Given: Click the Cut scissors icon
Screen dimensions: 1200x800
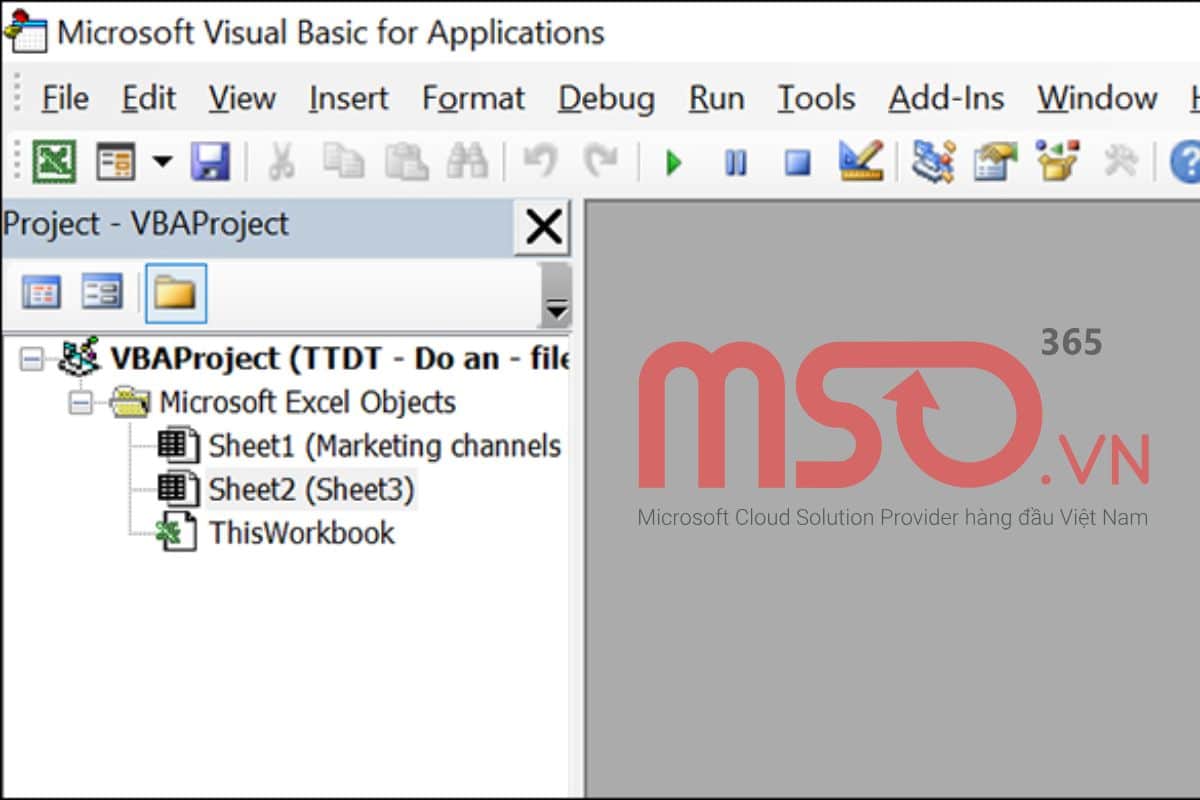Looking at the screenshot, I should point(281,161).
